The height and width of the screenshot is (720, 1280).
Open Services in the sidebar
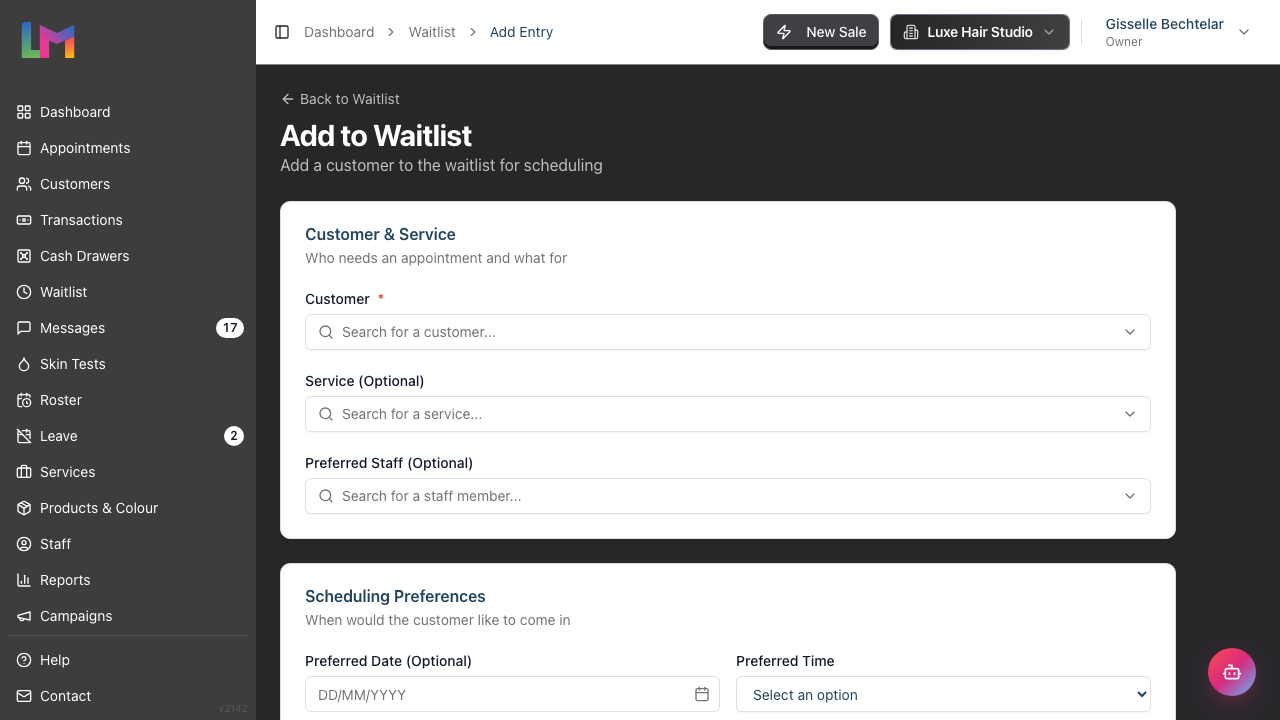click(128, 472)
